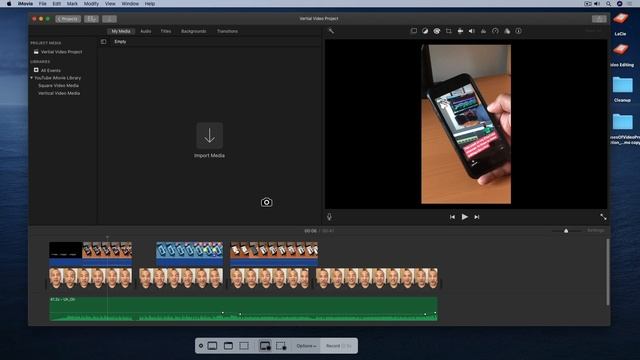The width and height of the screenshot is (640, 360).
Task: Expand viewer to full screen
Action: pyautogui.click(x=603, y=217)
